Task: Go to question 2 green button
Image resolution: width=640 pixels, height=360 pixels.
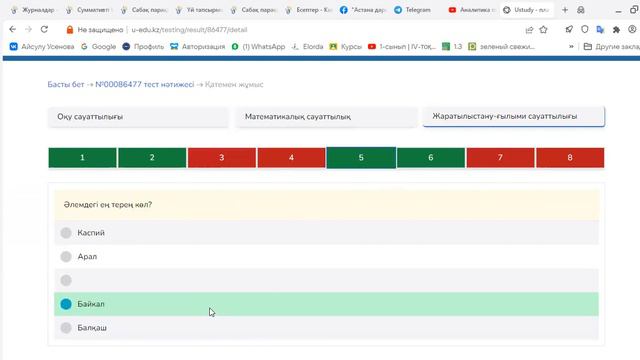Action: [x=152, y=158]
